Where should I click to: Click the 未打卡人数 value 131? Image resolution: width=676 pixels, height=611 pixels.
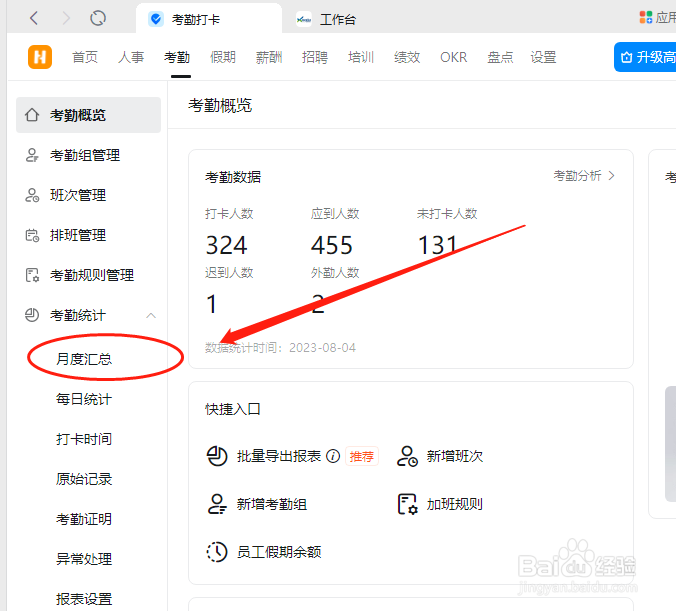tap(437, 245)
